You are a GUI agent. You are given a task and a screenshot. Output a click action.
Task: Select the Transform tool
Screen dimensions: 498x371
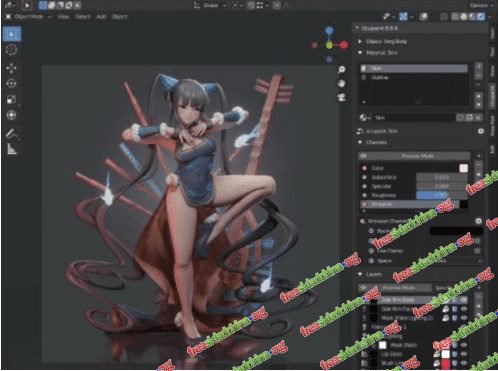click(x=12, y=115)
